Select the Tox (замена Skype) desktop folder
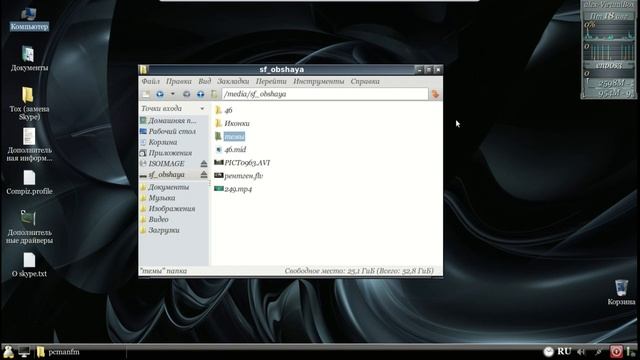Viewport: 640px width, 360px height. coord(29,104)
